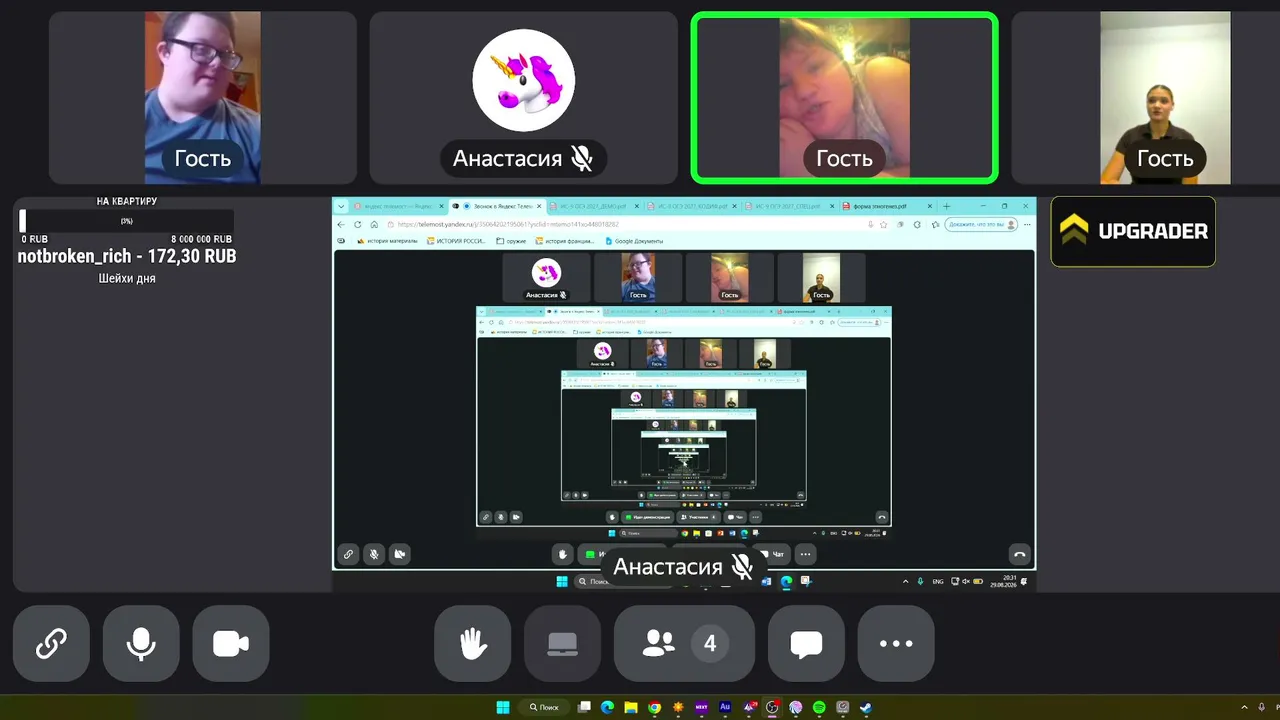
Task: Open the Windows Start menu
Action: pos(503,708)
